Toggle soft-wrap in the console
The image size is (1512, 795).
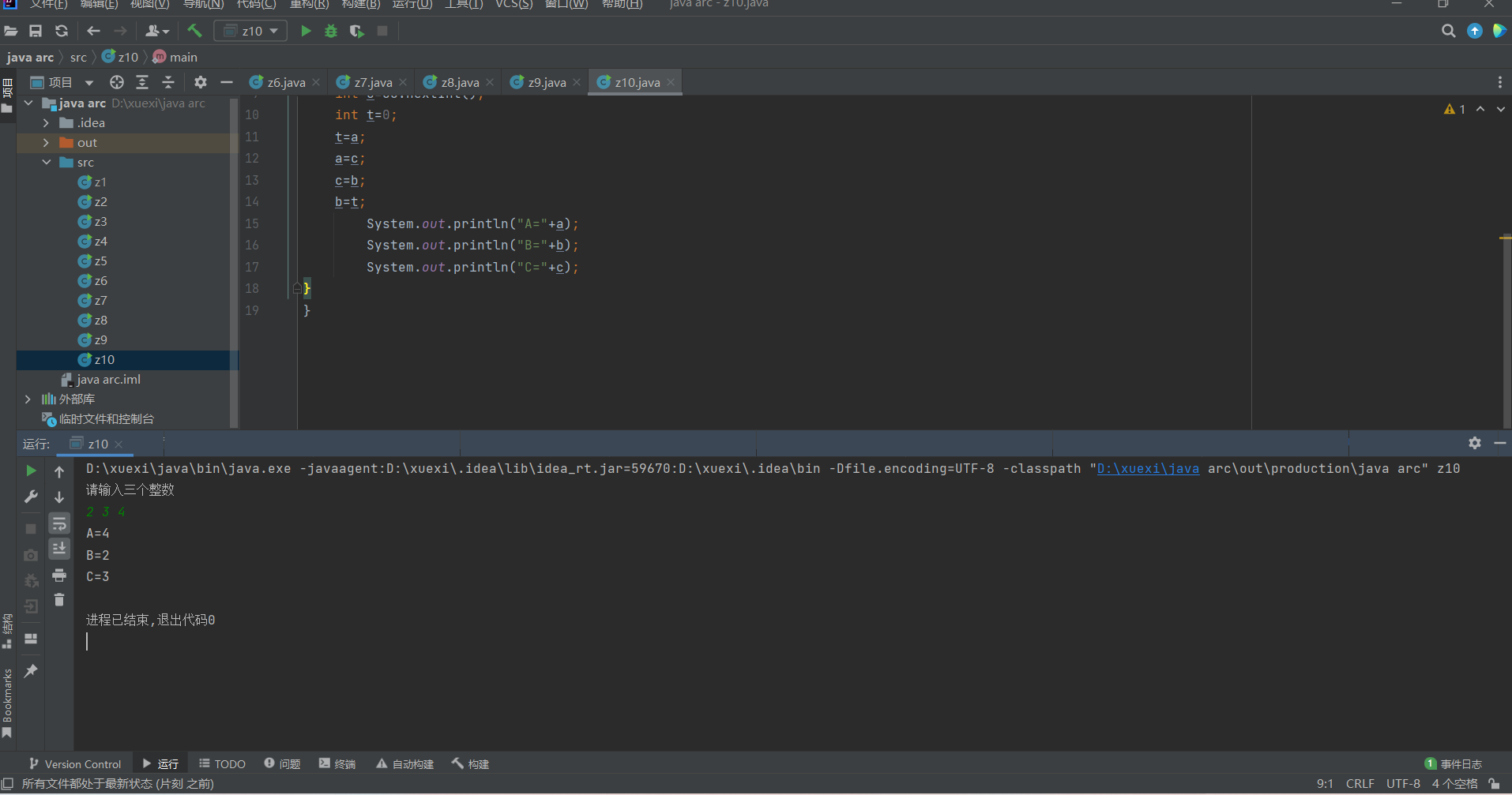[x=59, y=523]
